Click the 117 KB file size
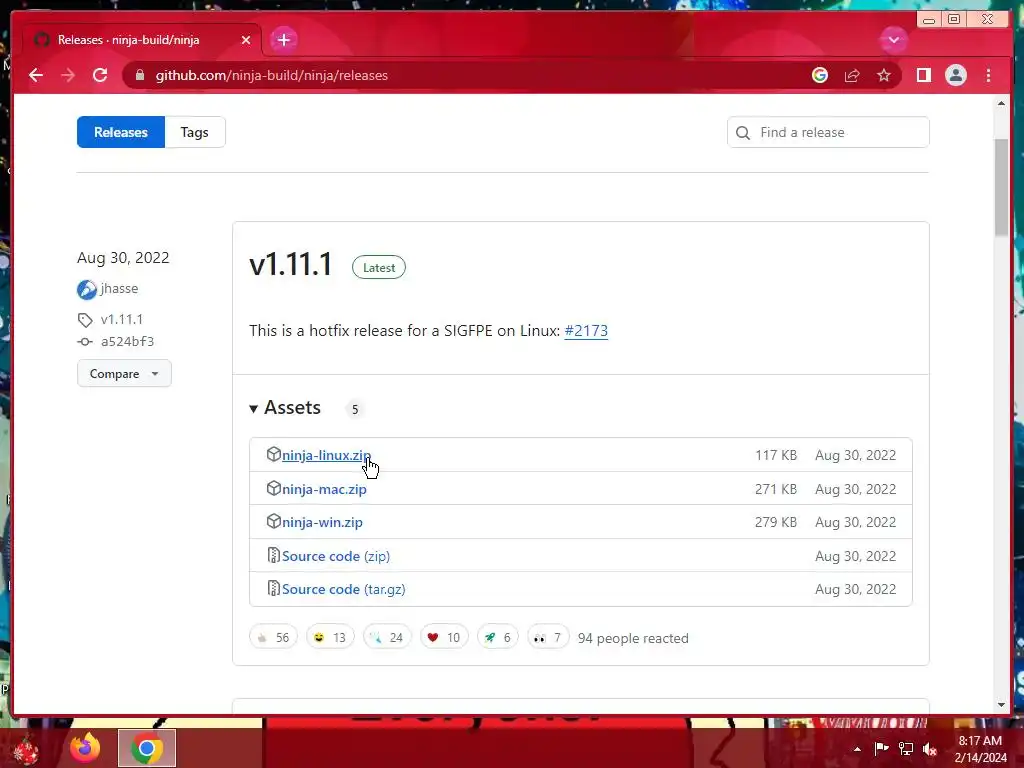 tap(776, 456)
